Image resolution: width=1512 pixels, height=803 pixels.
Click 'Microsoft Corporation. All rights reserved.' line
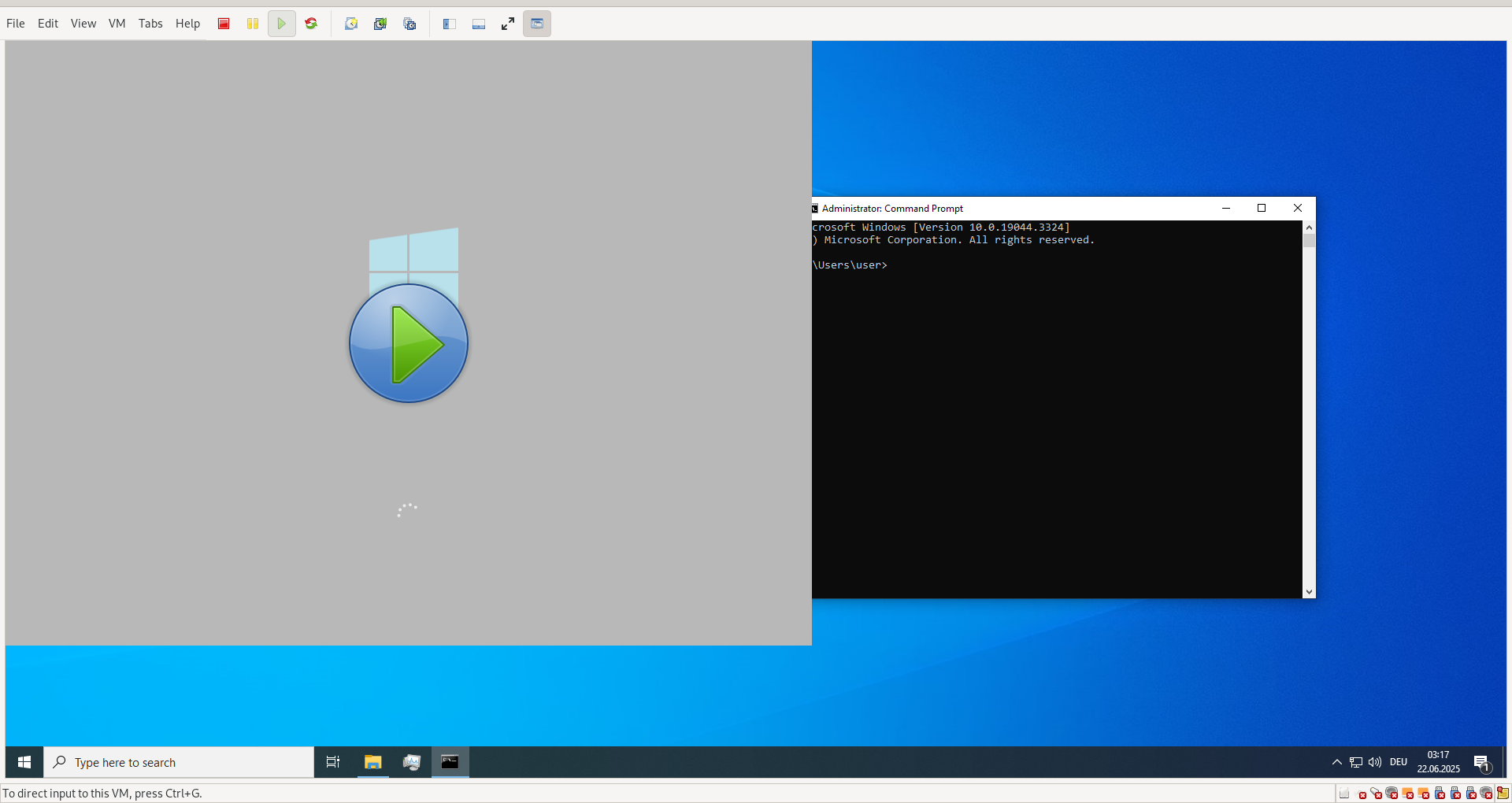point(954,240)
